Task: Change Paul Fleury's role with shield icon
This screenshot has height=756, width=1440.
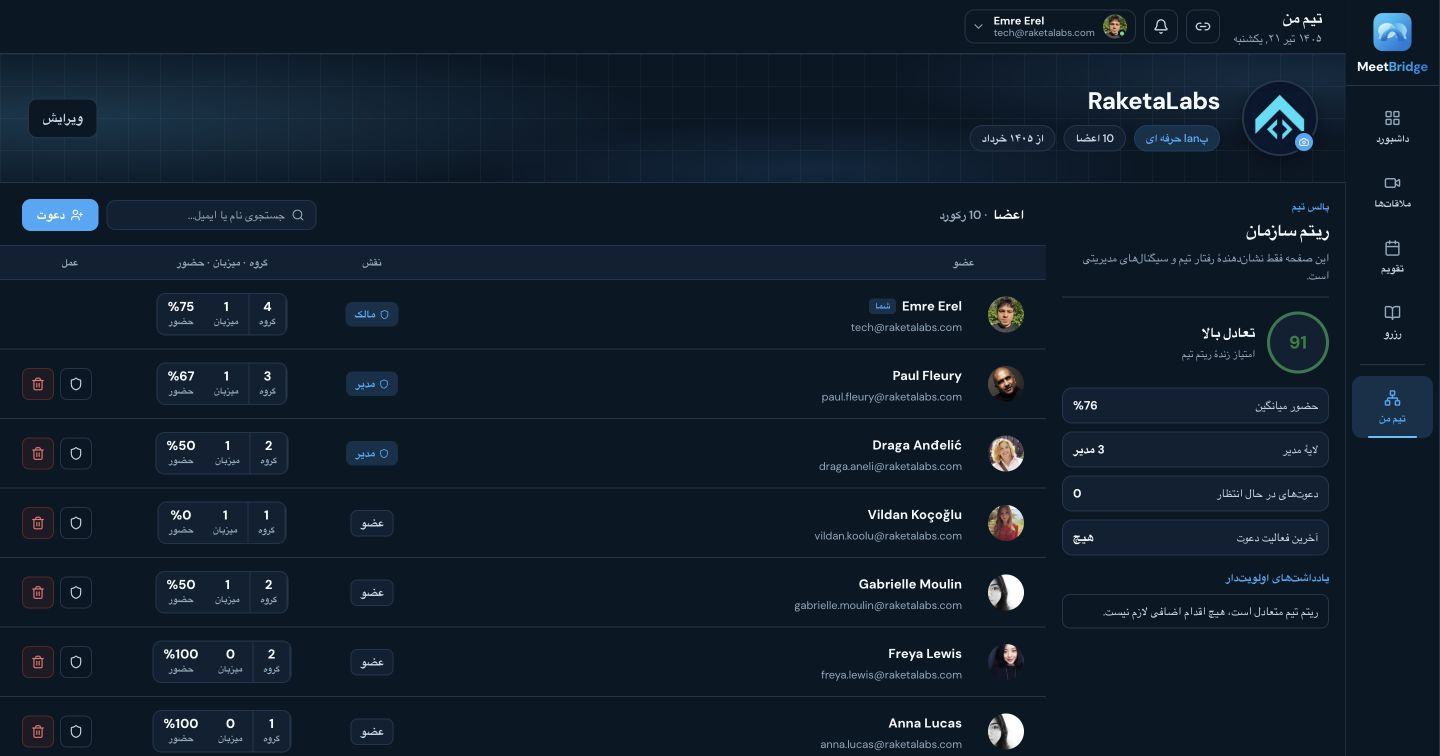Action: pos(76,384)
